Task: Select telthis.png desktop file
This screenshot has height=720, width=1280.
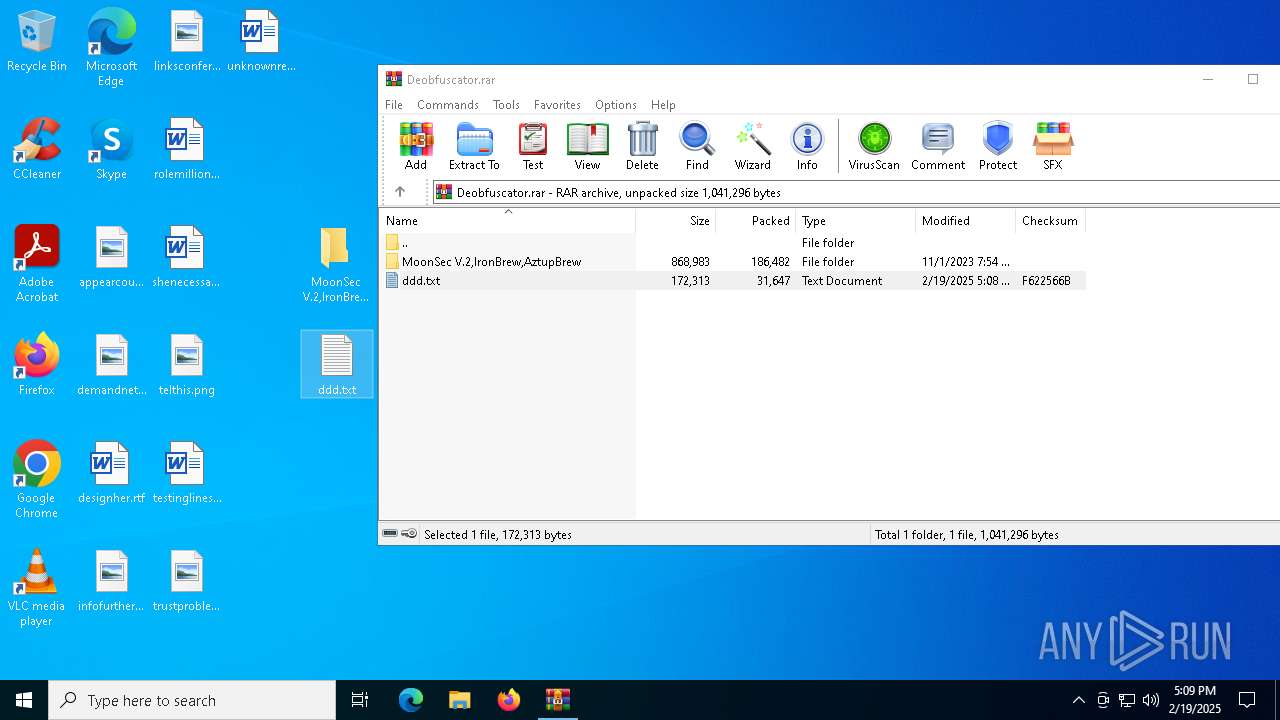Action: [187, 366]
